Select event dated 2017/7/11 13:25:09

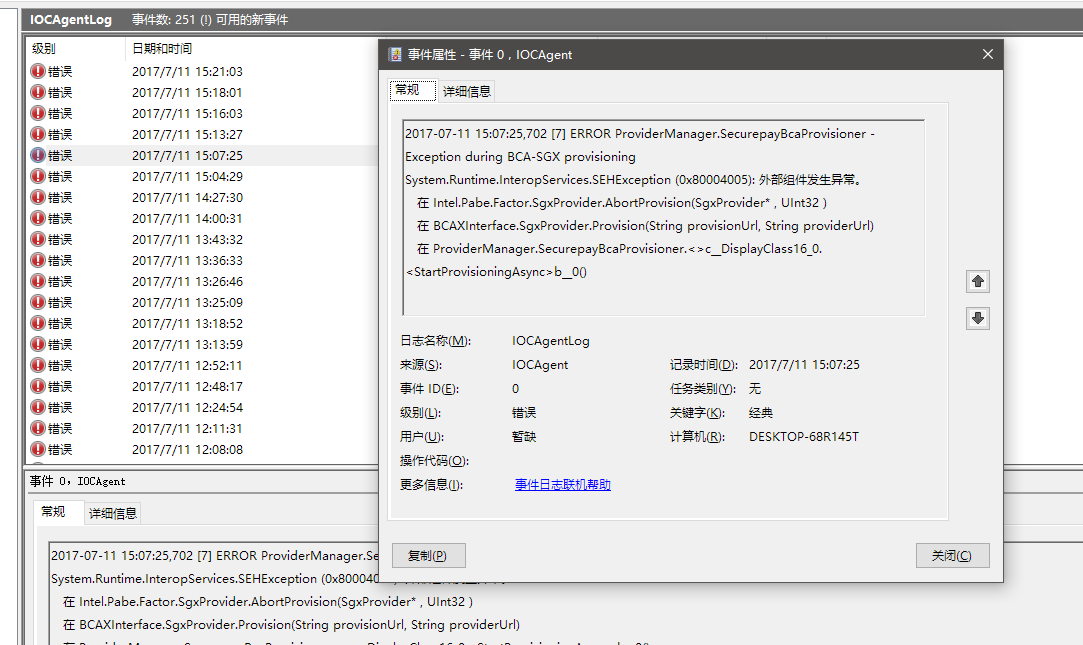pyautogui.click(x=187, y=302)
